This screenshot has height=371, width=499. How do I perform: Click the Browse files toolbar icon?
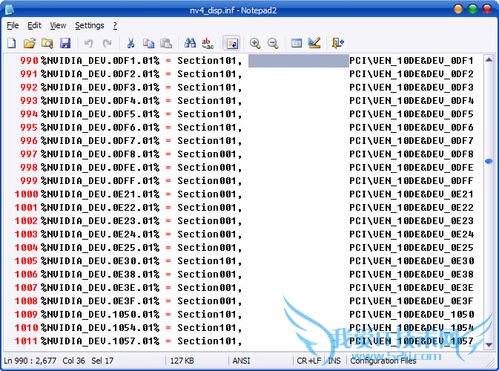point(47,43)
